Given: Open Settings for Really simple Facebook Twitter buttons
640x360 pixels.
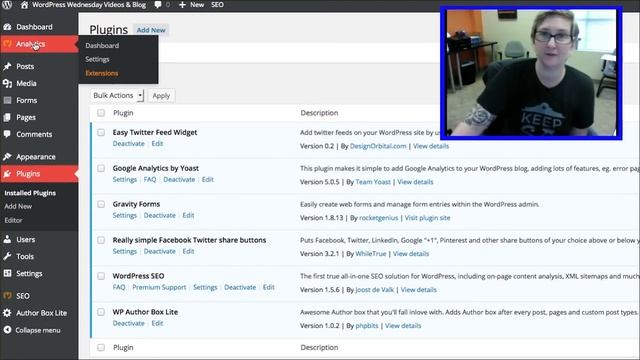Looking at the screenshot, I should pos(124,251).
